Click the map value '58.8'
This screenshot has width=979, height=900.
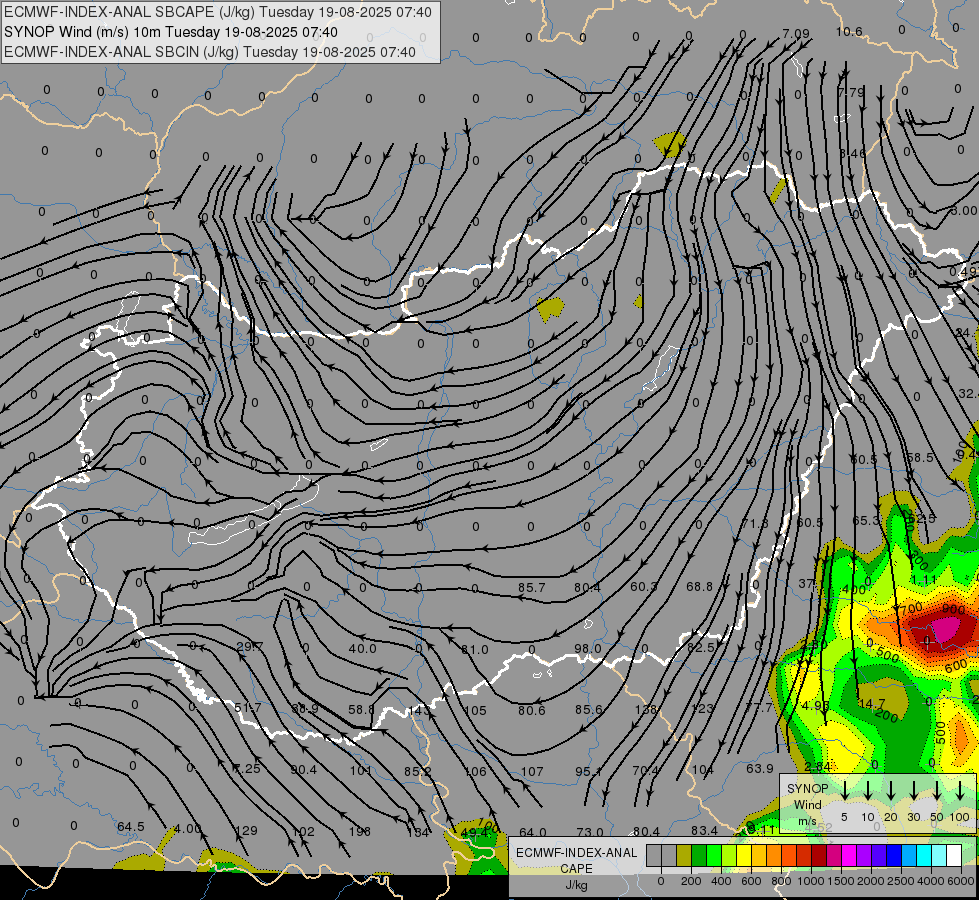tap(362, 710)
